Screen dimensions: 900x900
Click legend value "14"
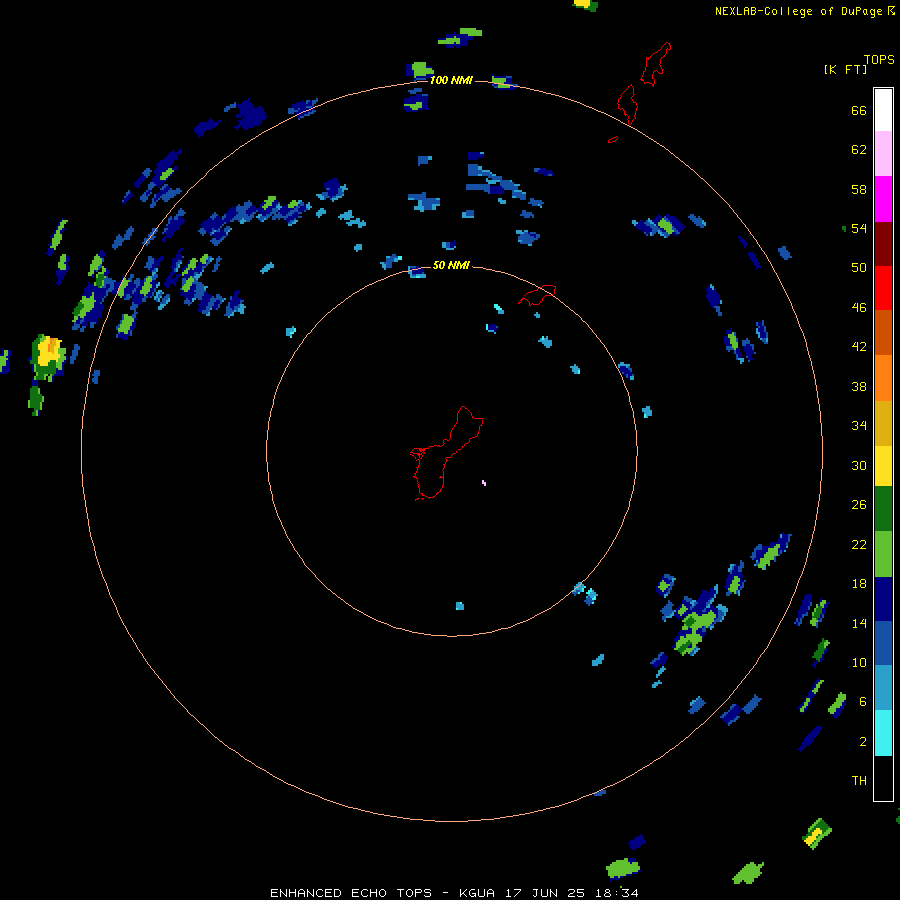pos(859,623)
